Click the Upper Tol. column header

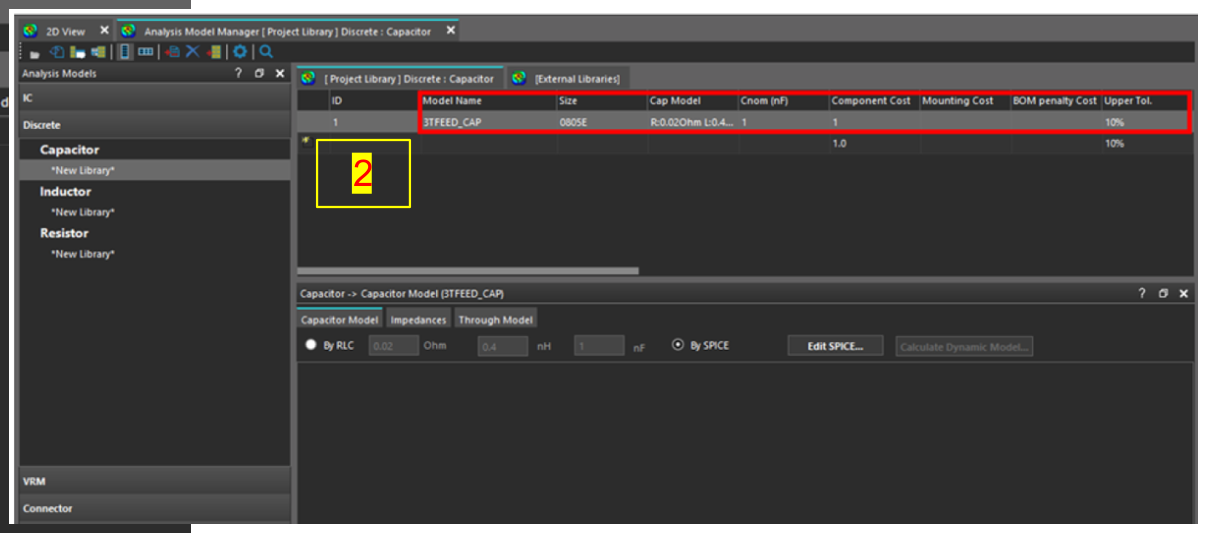tap(1146, 101)
